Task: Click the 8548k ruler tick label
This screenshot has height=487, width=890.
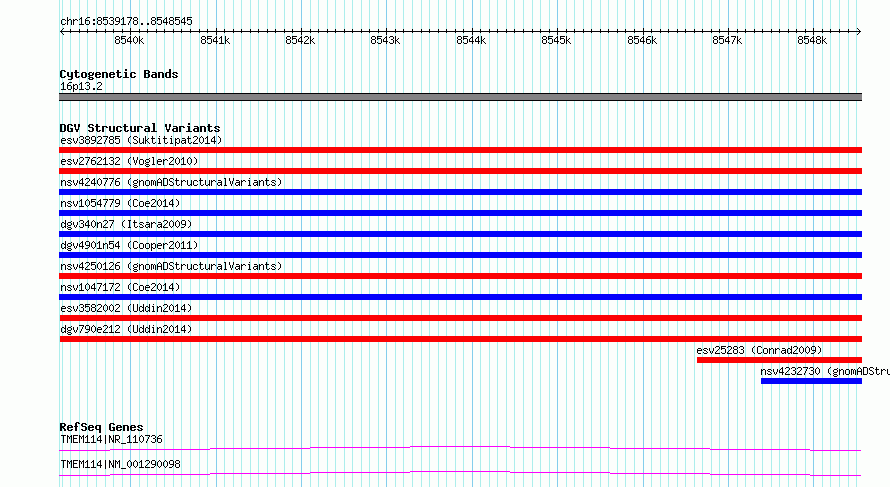Action: coord(812,40)
